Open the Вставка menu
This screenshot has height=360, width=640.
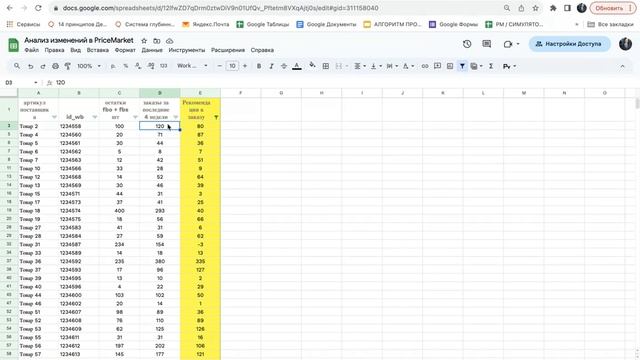click(x=98, y=50)
